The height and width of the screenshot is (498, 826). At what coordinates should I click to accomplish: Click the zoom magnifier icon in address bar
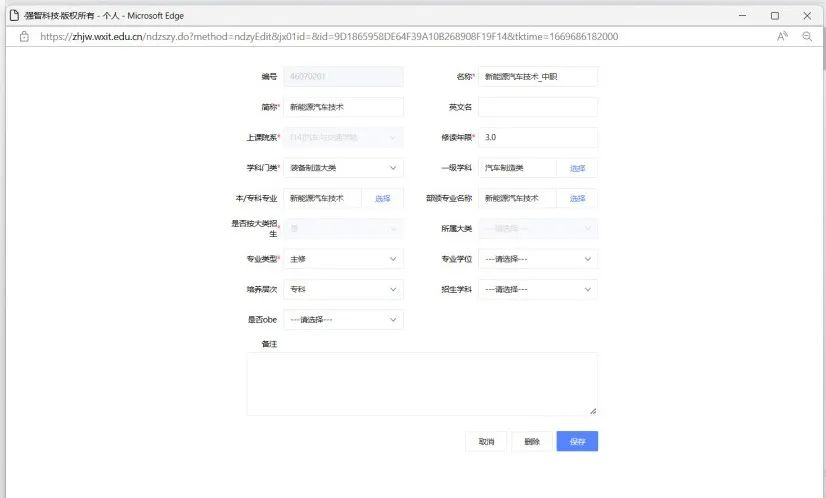(x=806, y=36)
